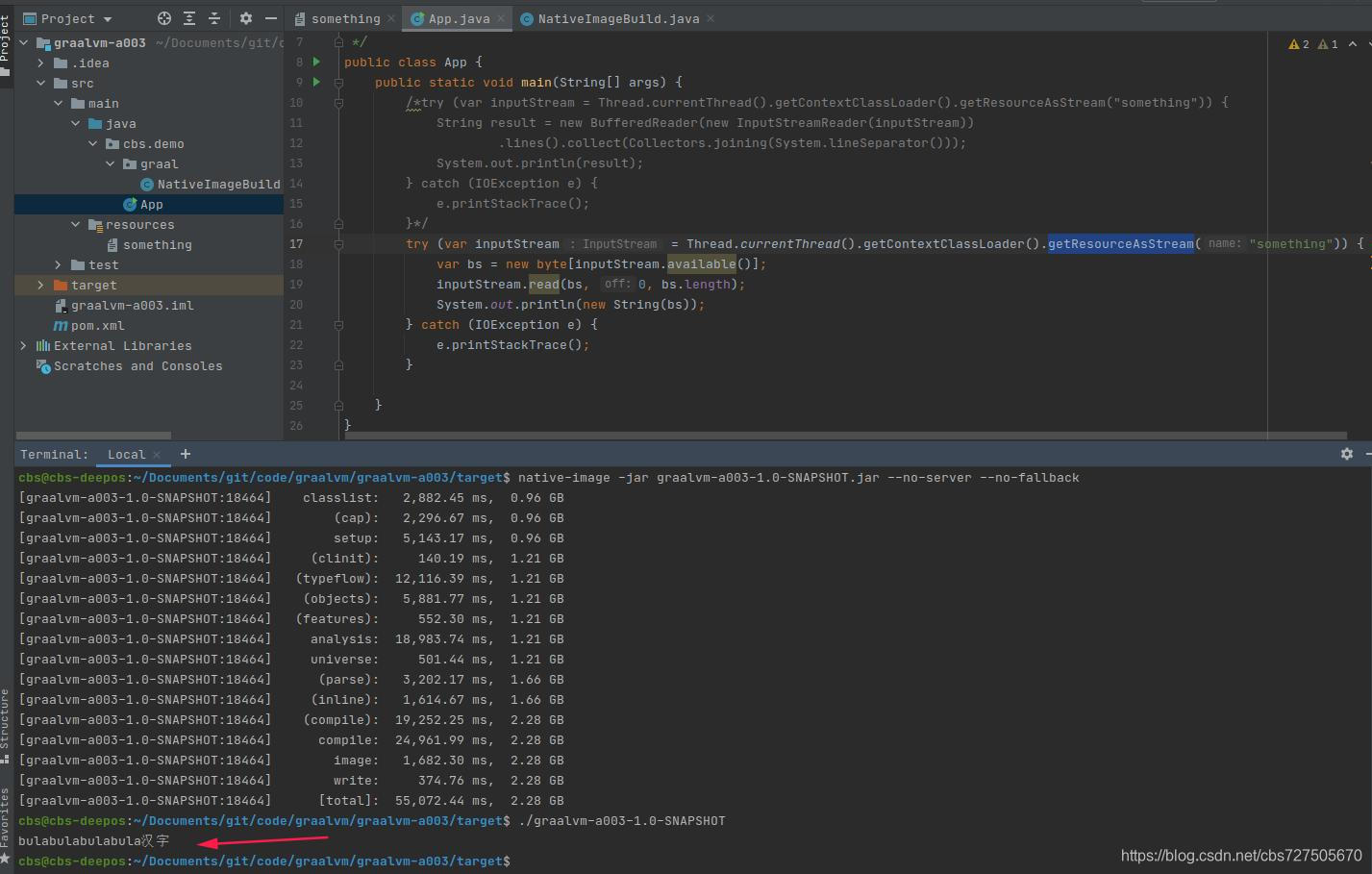The width and height of the screenshot is (1372, 874).
Task: Fold the comment block at line 10
Action: click(x=338, y=103)
